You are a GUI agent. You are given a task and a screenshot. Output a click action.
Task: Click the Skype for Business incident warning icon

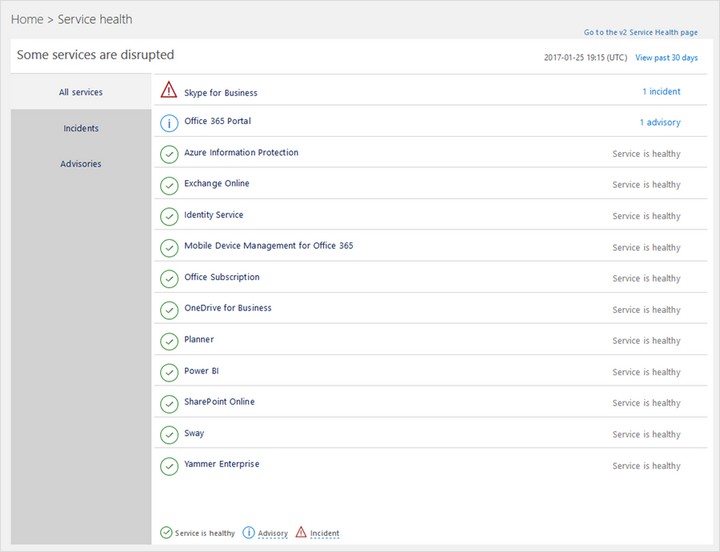(169, 91)
